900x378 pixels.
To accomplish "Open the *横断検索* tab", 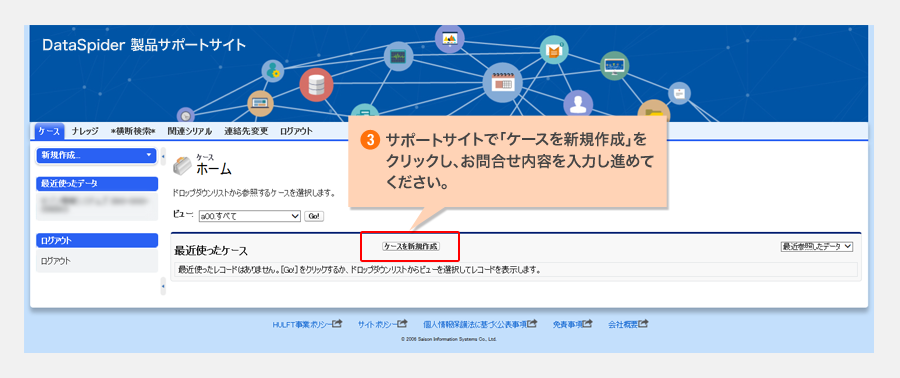I will (133, 131).
